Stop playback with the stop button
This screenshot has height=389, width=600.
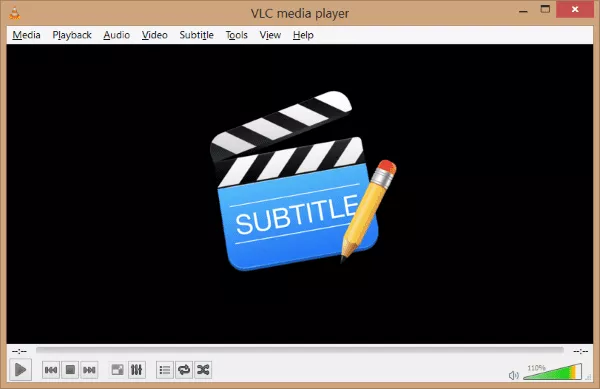point(70,370)
